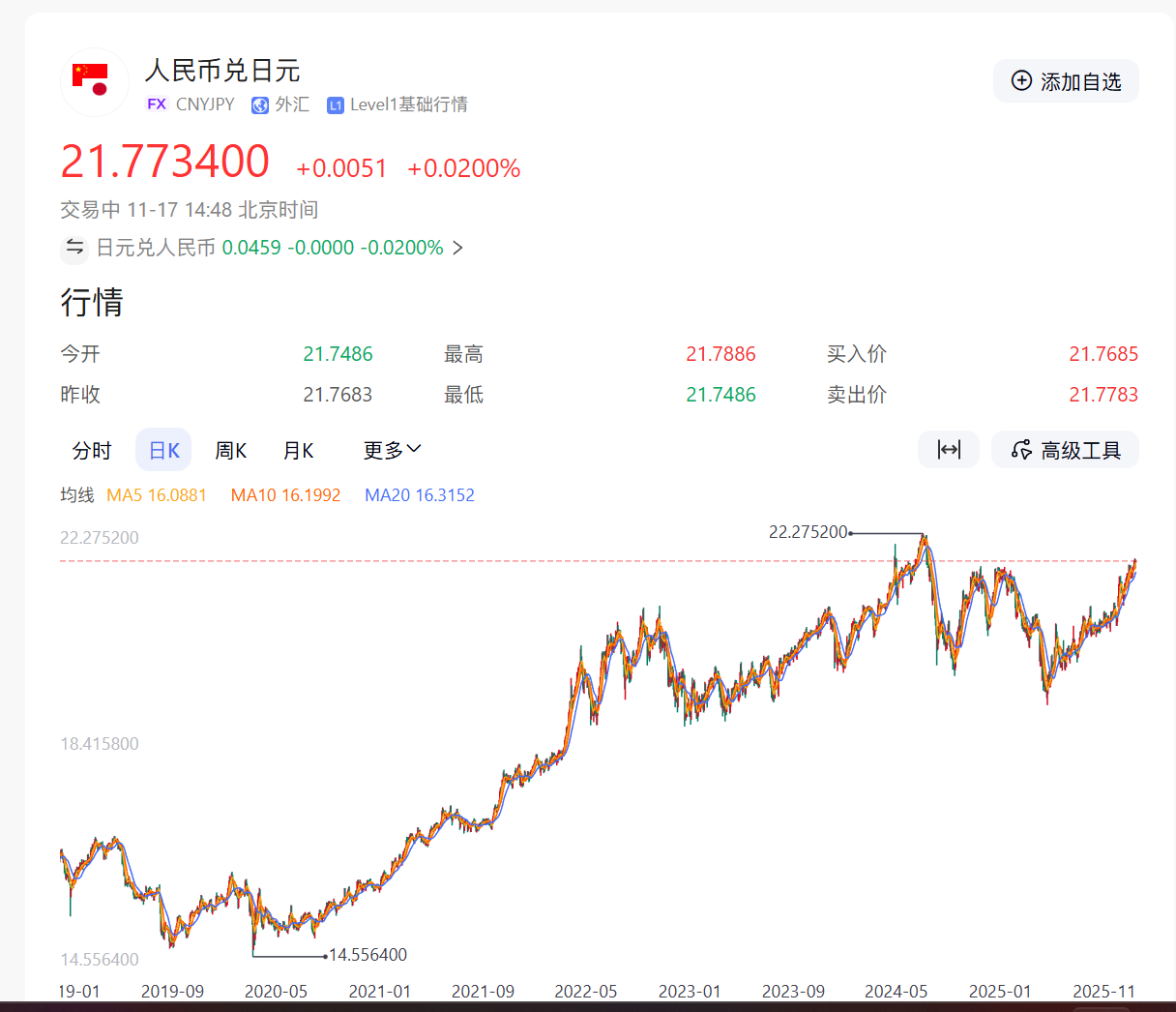This screenshot has width=1176, height=1012.
Task: Click the 14.556400 low point chart marker
Action: click(367, 955)
